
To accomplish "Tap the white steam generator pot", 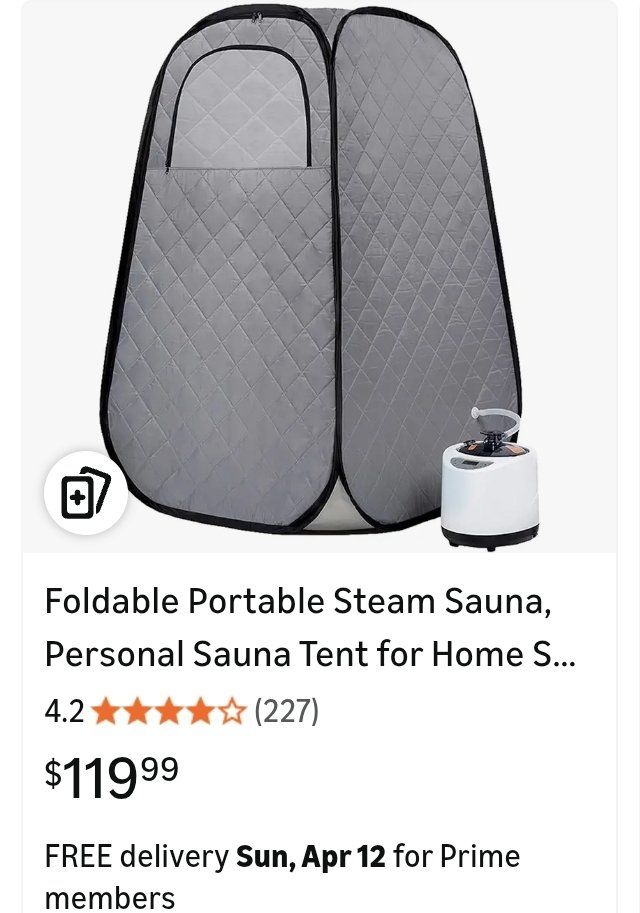I will [489, 495].
